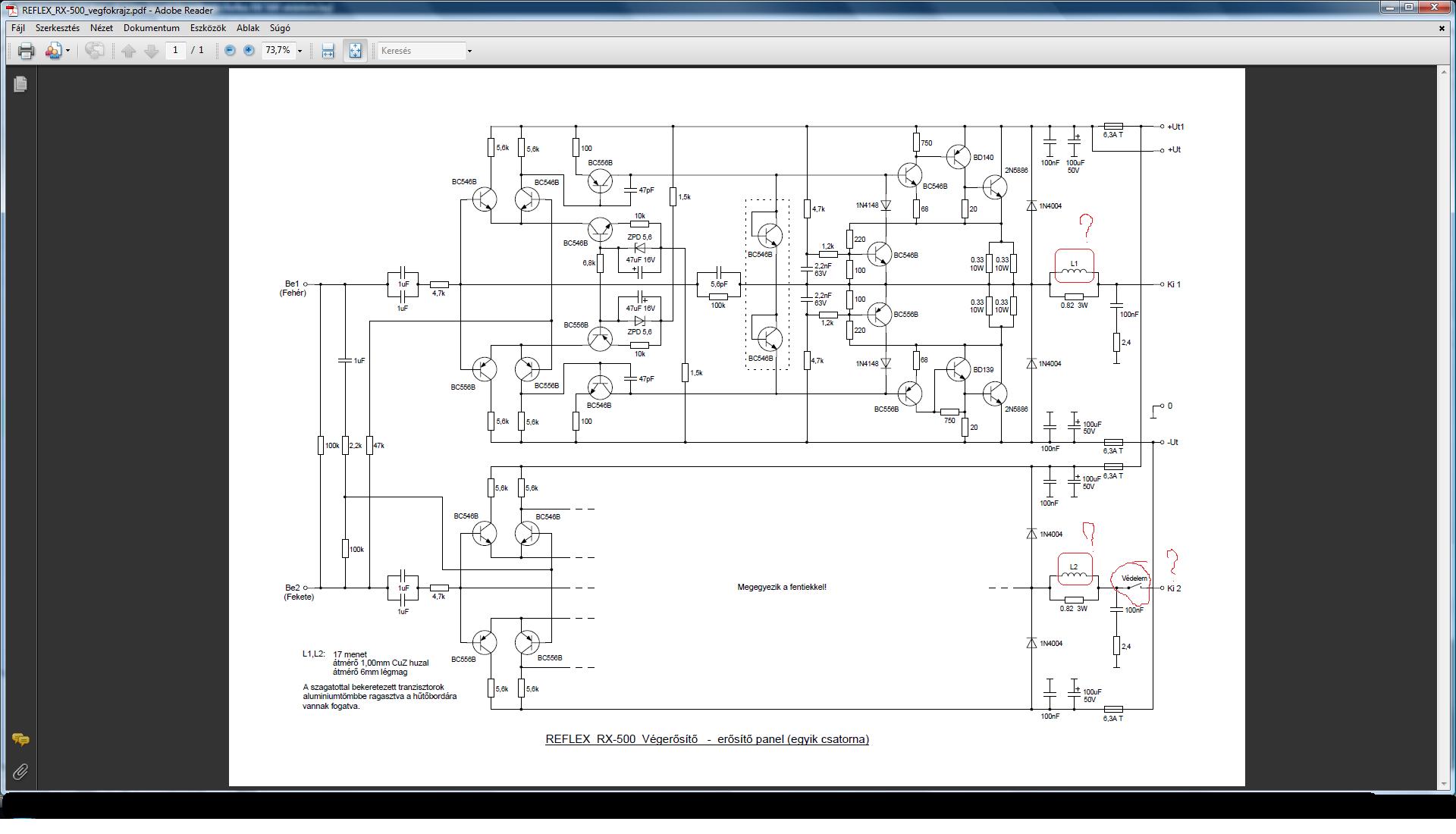Open the Comments panel icon

click(20, 739)
